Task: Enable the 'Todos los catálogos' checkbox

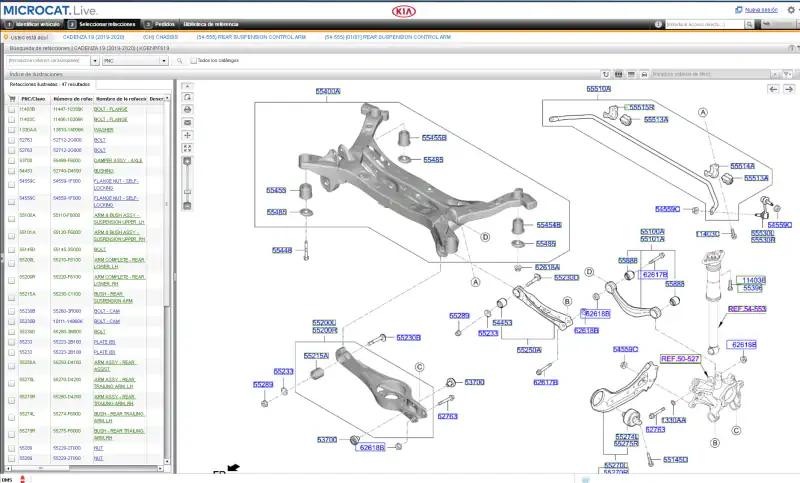Action: 193,61
